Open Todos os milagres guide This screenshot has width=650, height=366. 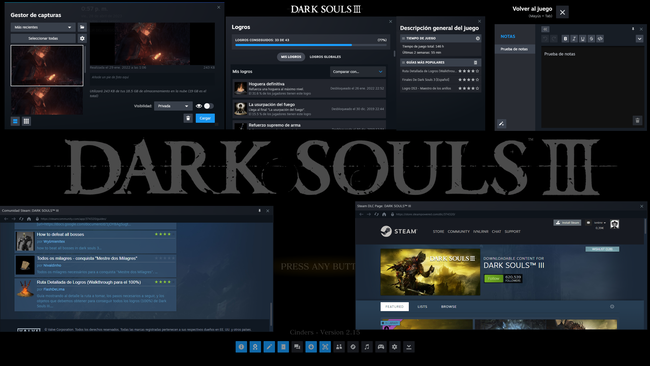[x=96, y=265]
